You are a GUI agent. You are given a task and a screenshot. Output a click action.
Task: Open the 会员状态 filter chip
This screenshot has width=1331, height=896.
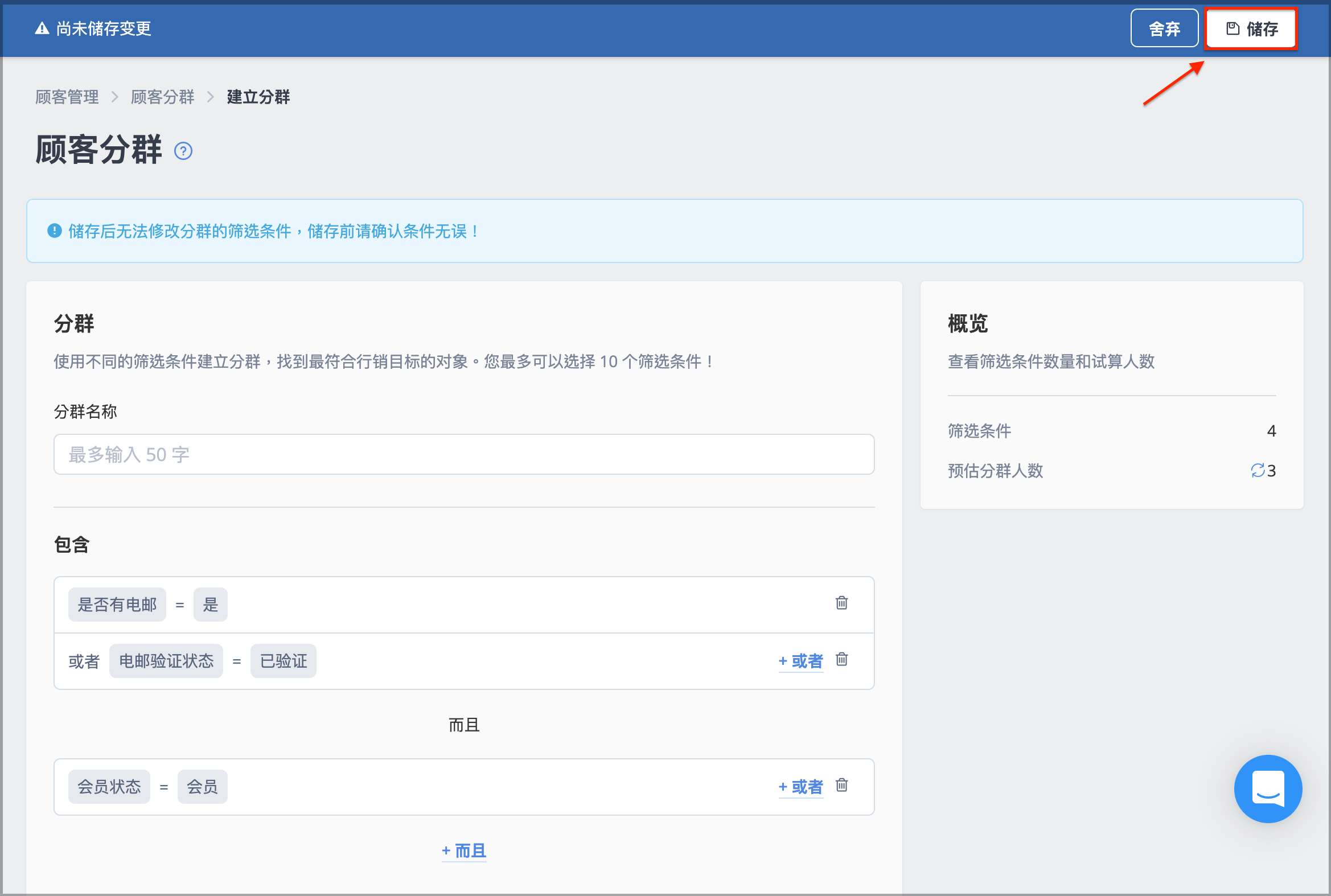(x=109, y=787)
